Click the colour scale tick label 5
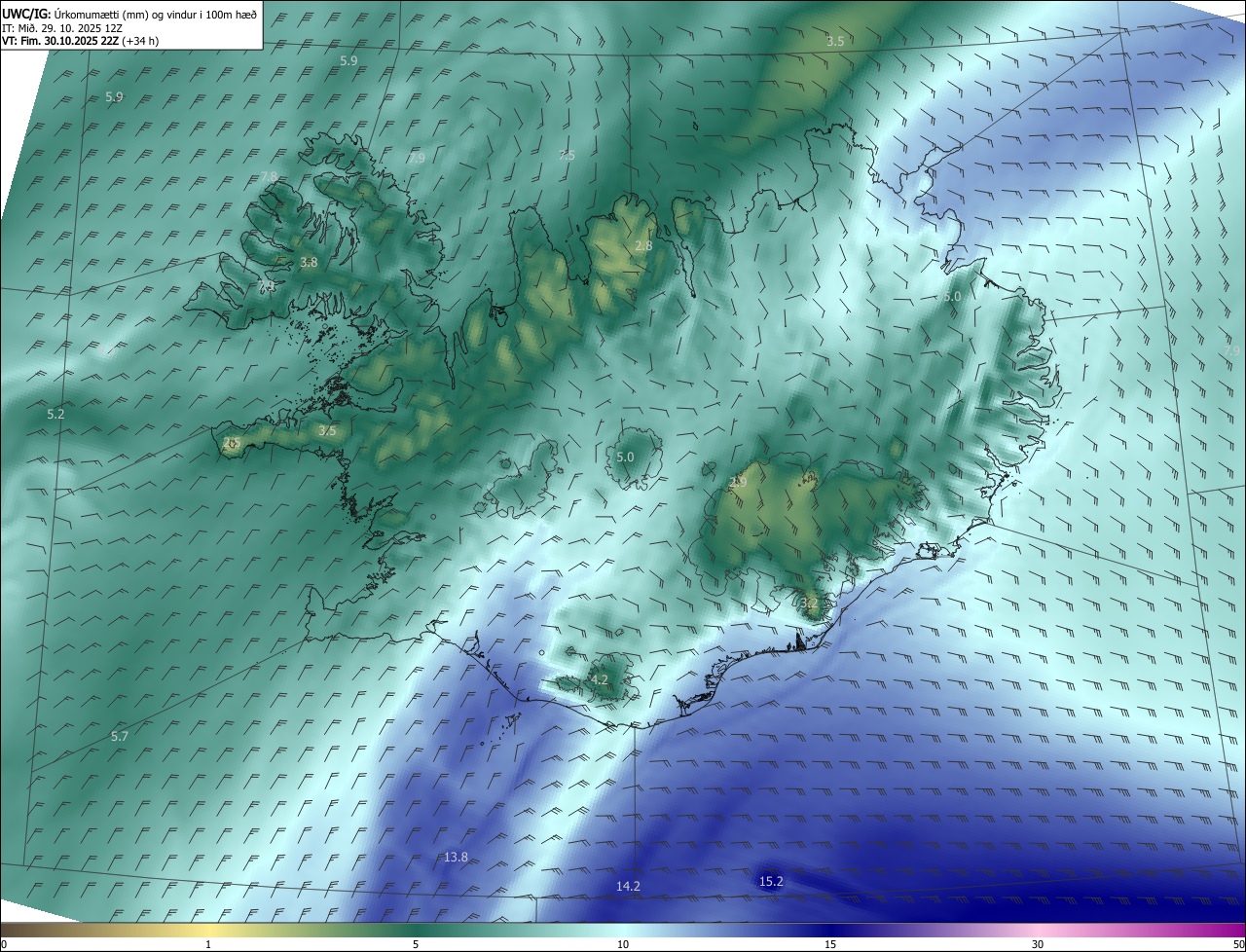The width and height of the screenshot is (1246, 952). (416, 944)
